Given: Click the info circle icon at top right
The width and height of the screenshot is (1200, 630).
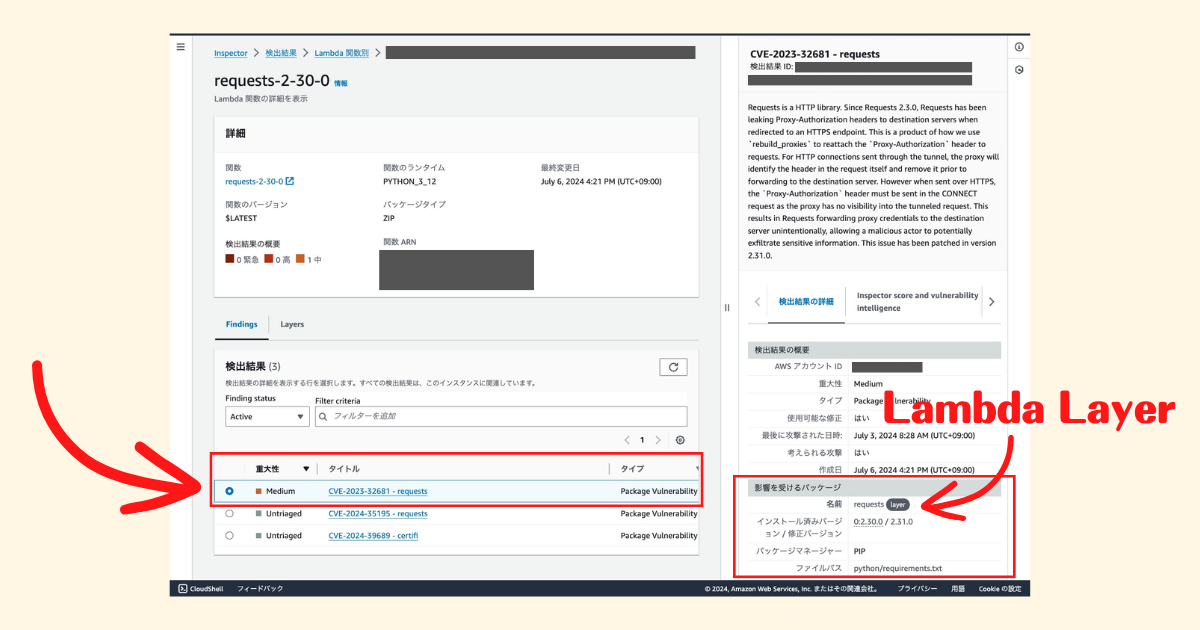Looking at the screenshot, I should click(x=1019, y=47).
